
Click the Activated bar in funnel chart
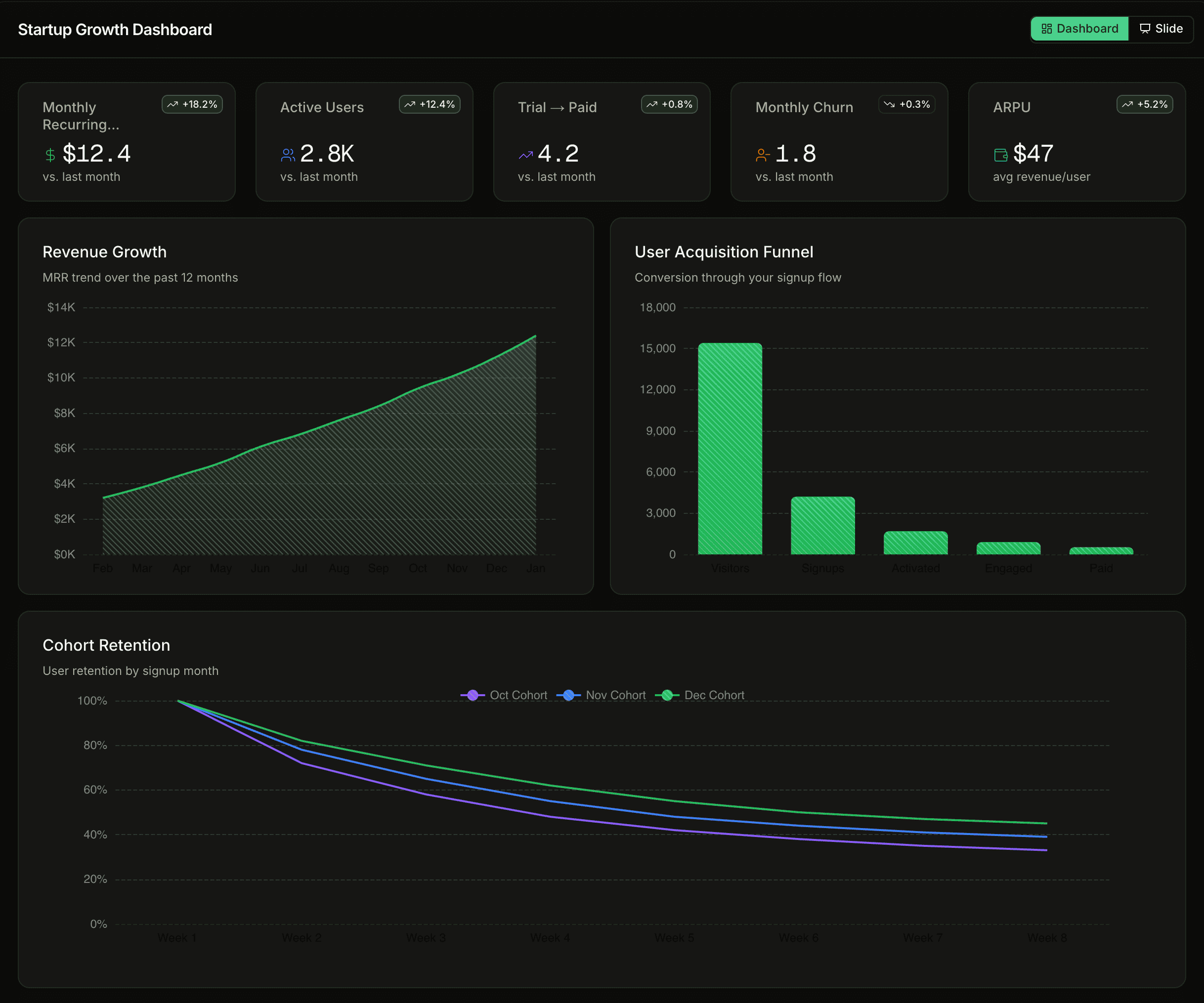916,543
